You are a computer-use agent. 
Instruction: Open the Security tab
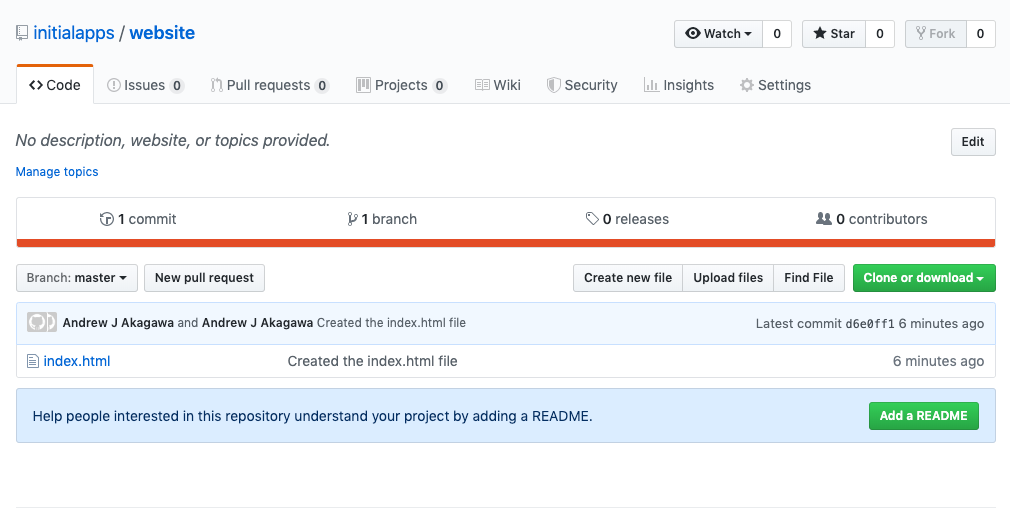(582, 85)
